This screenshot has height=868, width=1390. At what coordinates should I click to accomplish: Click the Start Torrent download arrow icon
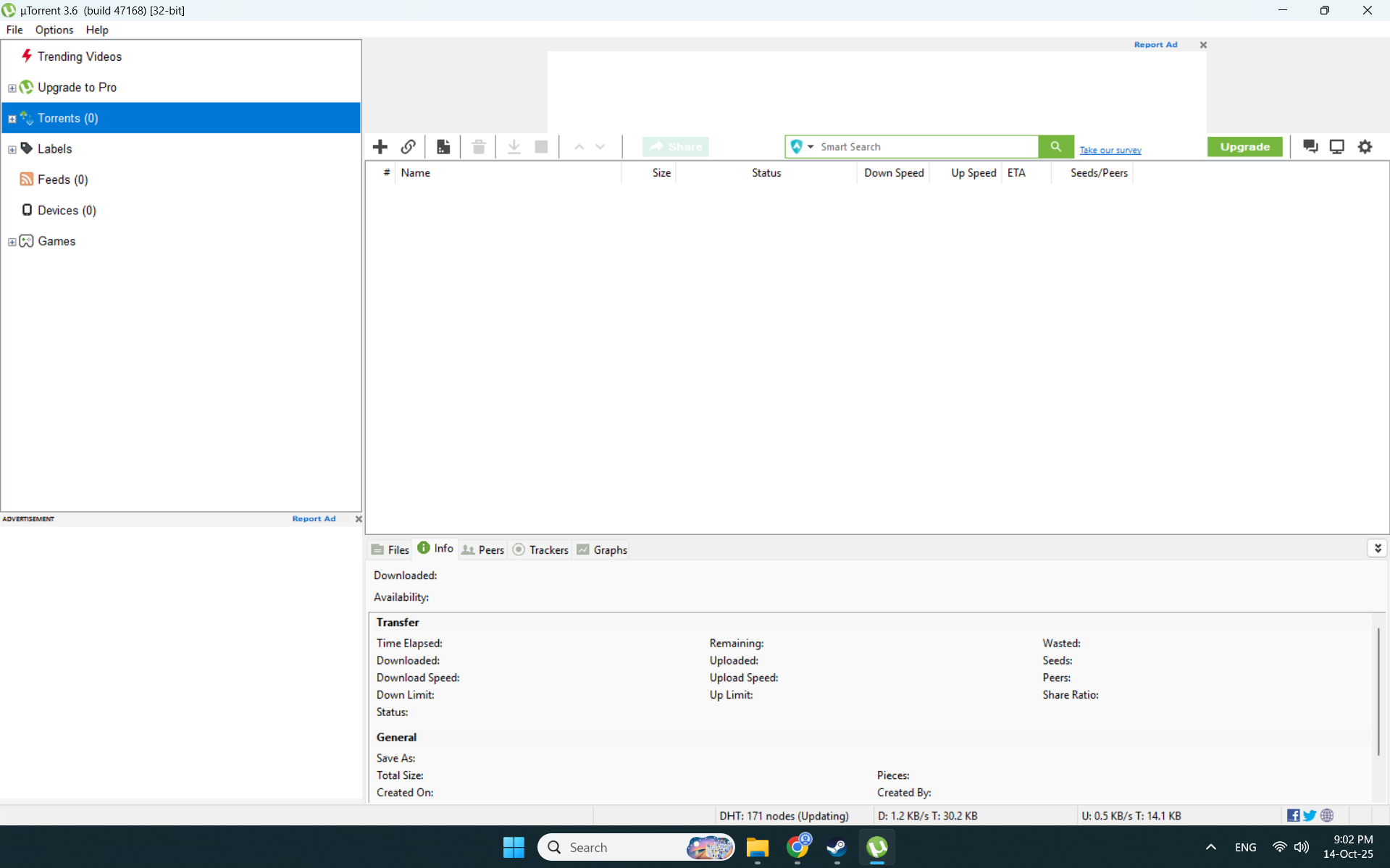514,147
